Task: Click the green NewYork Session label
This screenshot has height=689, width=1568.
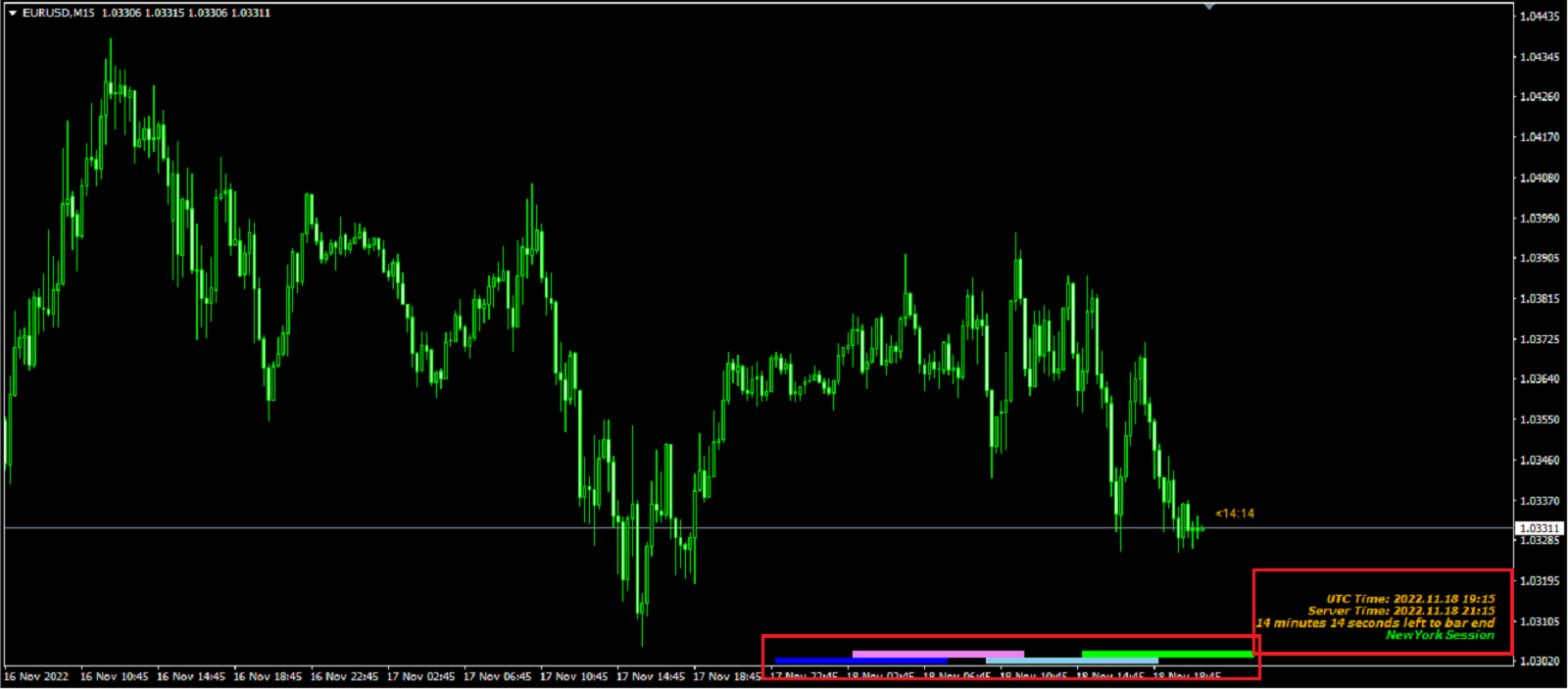Action: click(x=1440, y=635)
